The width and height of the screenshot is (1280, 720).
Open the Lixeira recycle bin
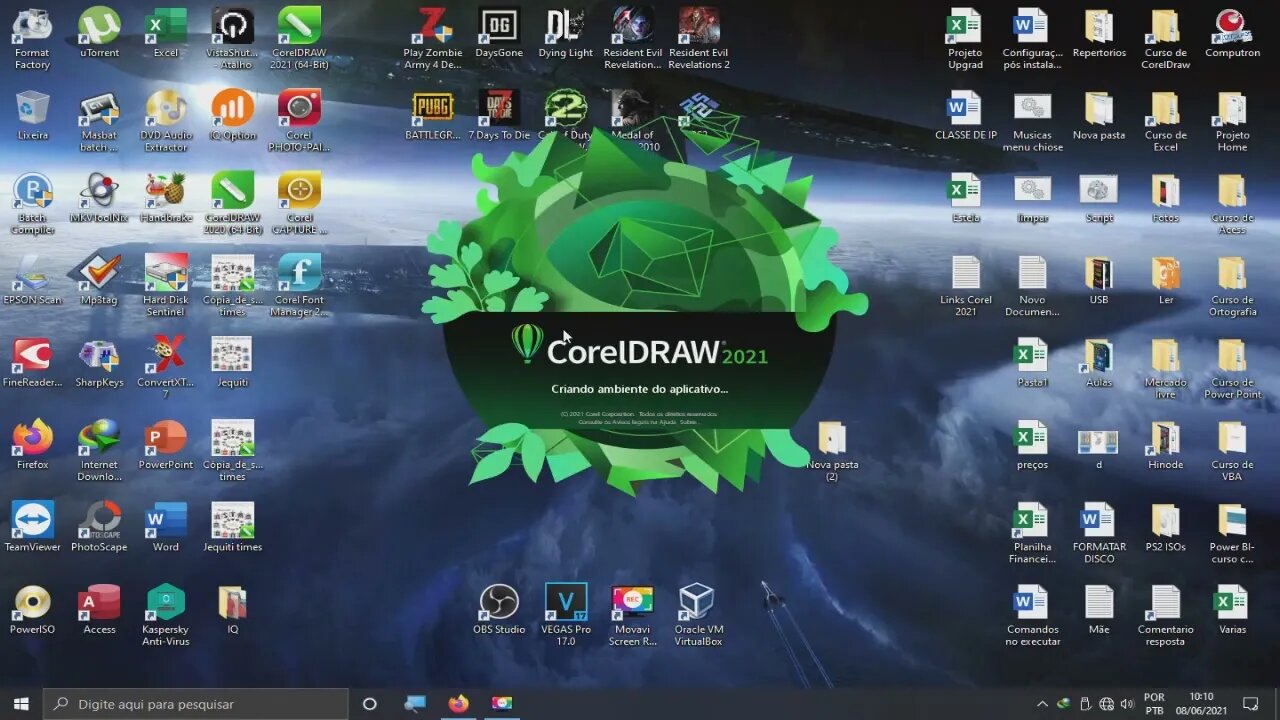(x=32, y=115)
